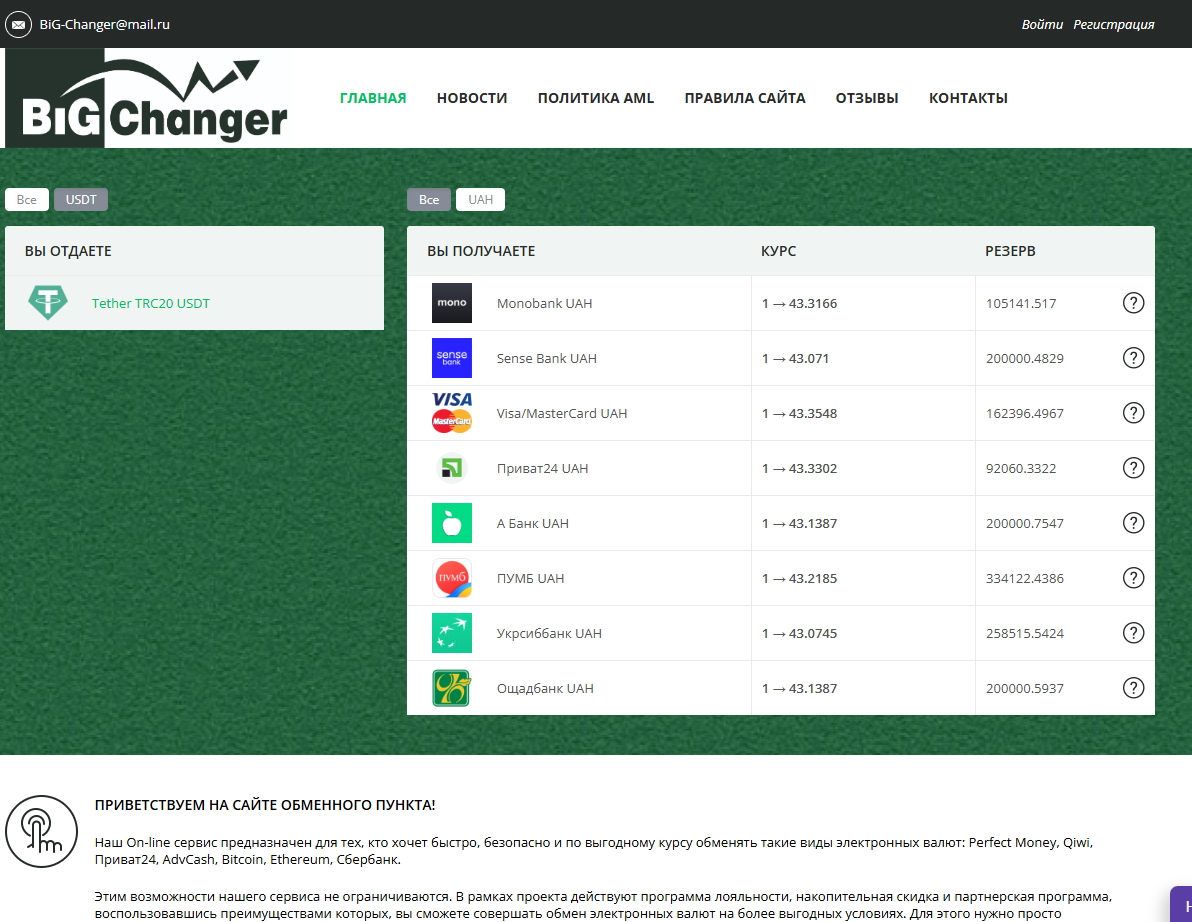Click the BiG Changer logo
Screen dimensions: 1192x922
tap(147, 98)
